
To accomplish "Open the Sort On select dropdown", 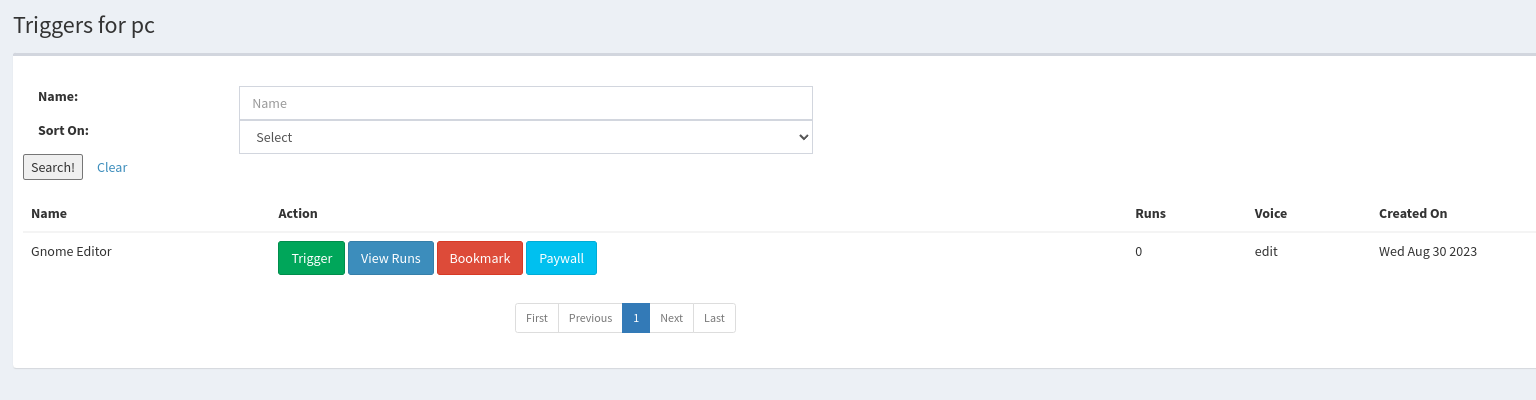I will coord(525,137).
